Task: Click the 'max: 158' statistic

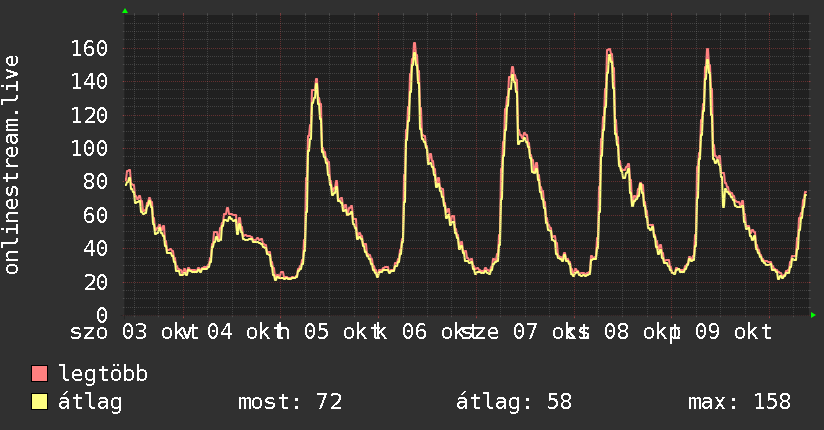Action: coord(739,402)
